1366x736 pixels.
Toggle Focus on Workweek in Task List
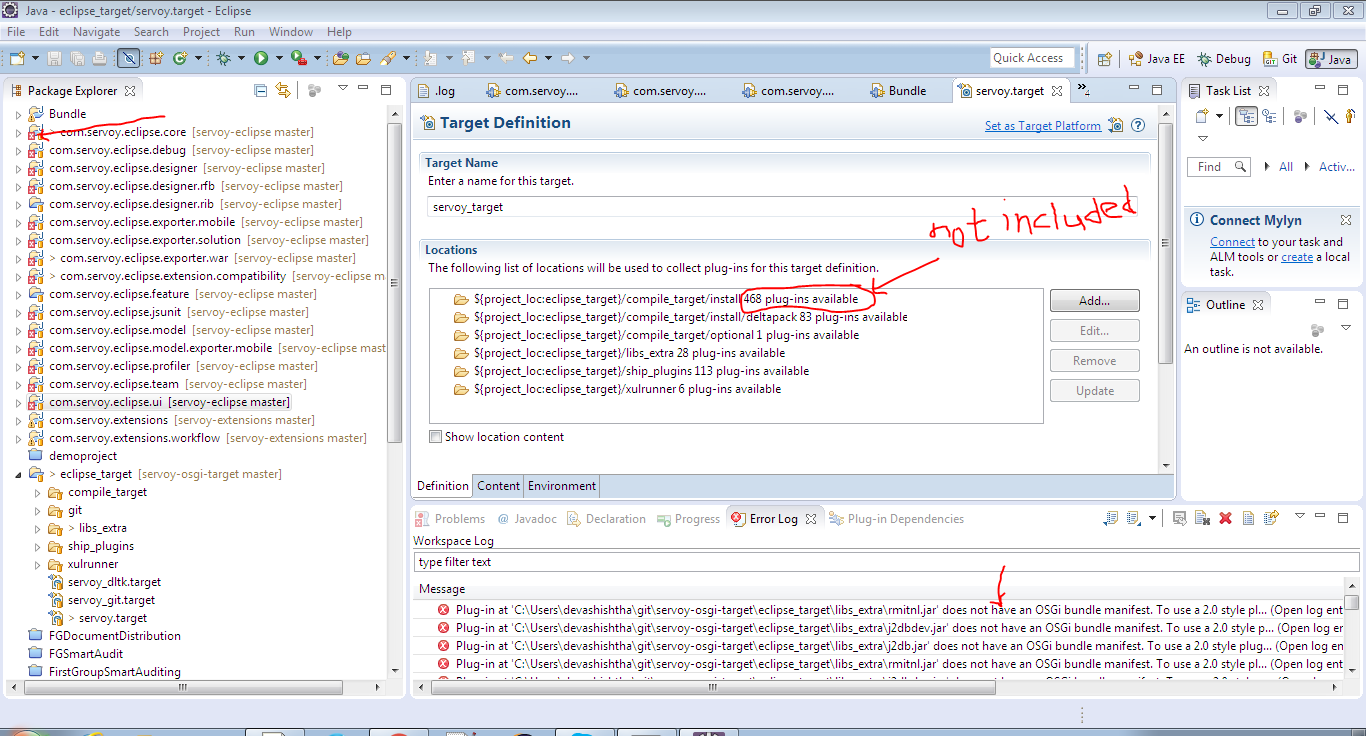tap(1300, 115)
